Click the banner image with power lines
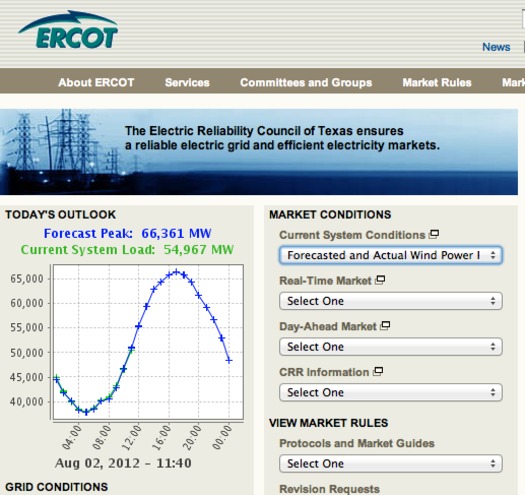525x495 pixels. coord(259,152)
